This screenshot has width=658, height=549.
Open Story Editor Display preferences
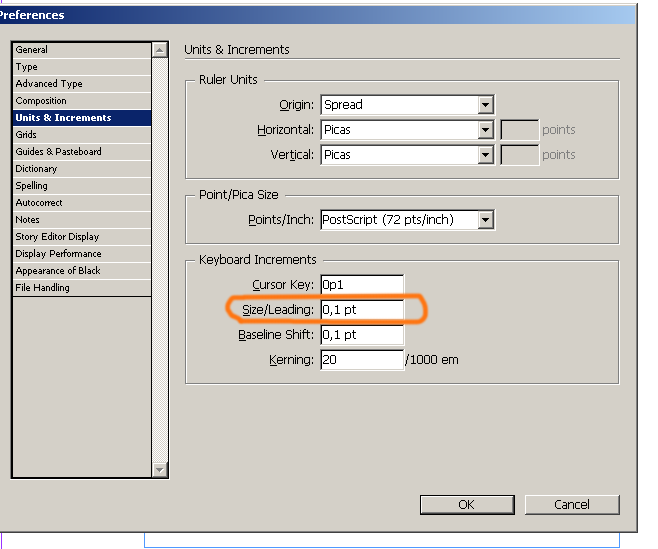(x=82, y=237)
